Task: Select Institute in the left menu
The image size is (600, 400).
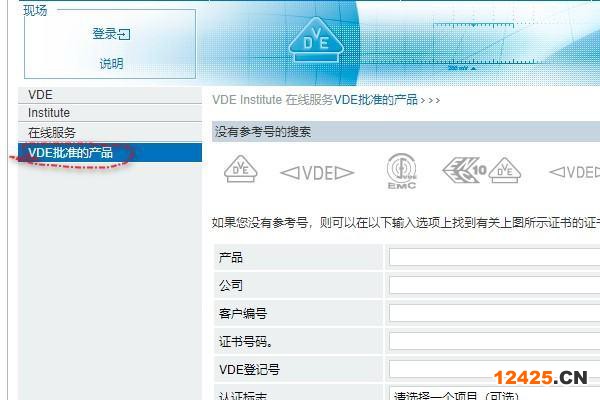Action: point(49,114)
